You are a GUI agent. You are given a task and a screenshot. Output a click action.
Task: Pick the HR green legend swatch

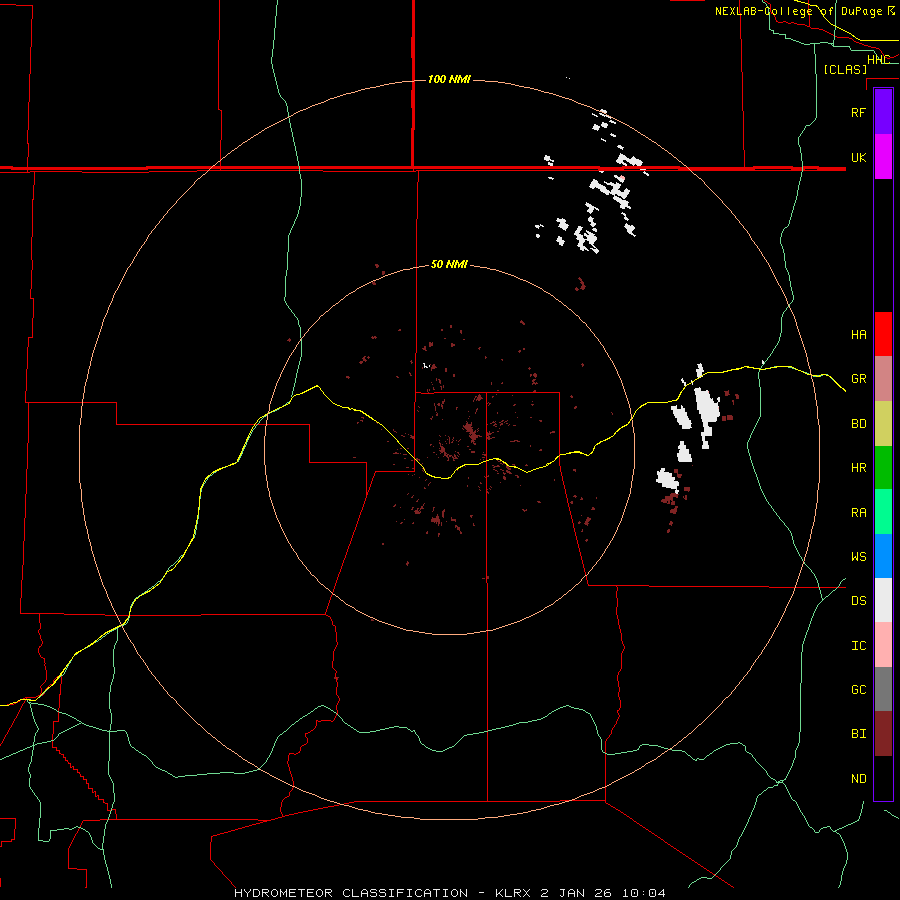tap(883, 467)
